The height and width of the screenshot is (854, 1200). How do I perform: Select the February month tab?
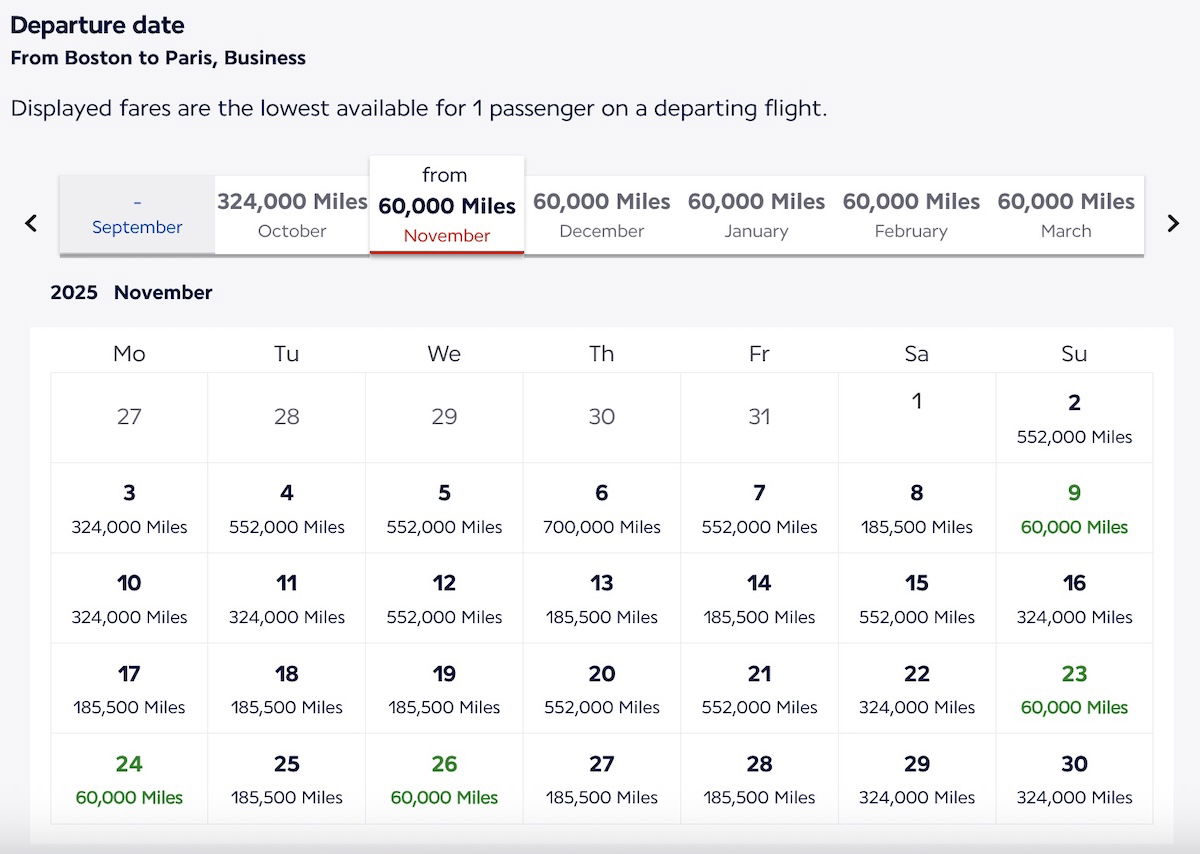pyautogui.click(x=911, y=215)
